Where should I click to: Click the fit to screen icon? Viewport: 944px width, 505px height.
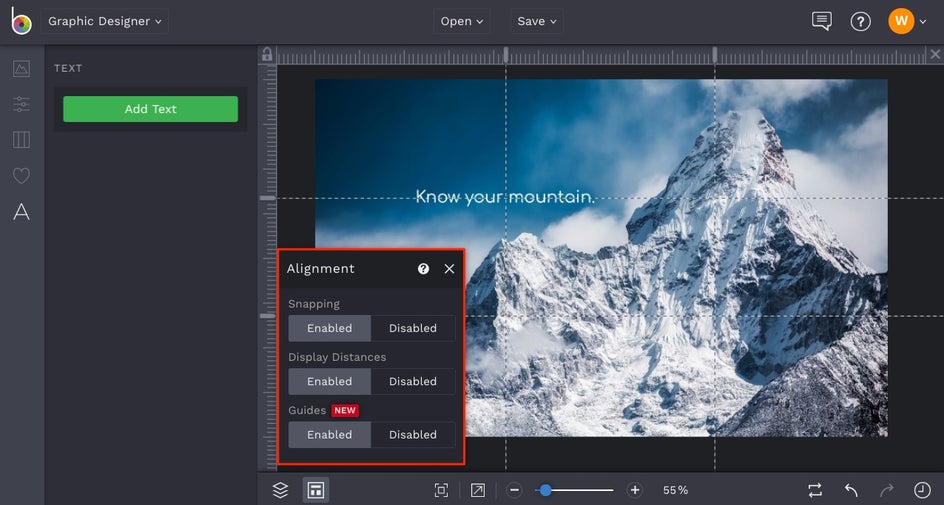click(x=441, y=490)
